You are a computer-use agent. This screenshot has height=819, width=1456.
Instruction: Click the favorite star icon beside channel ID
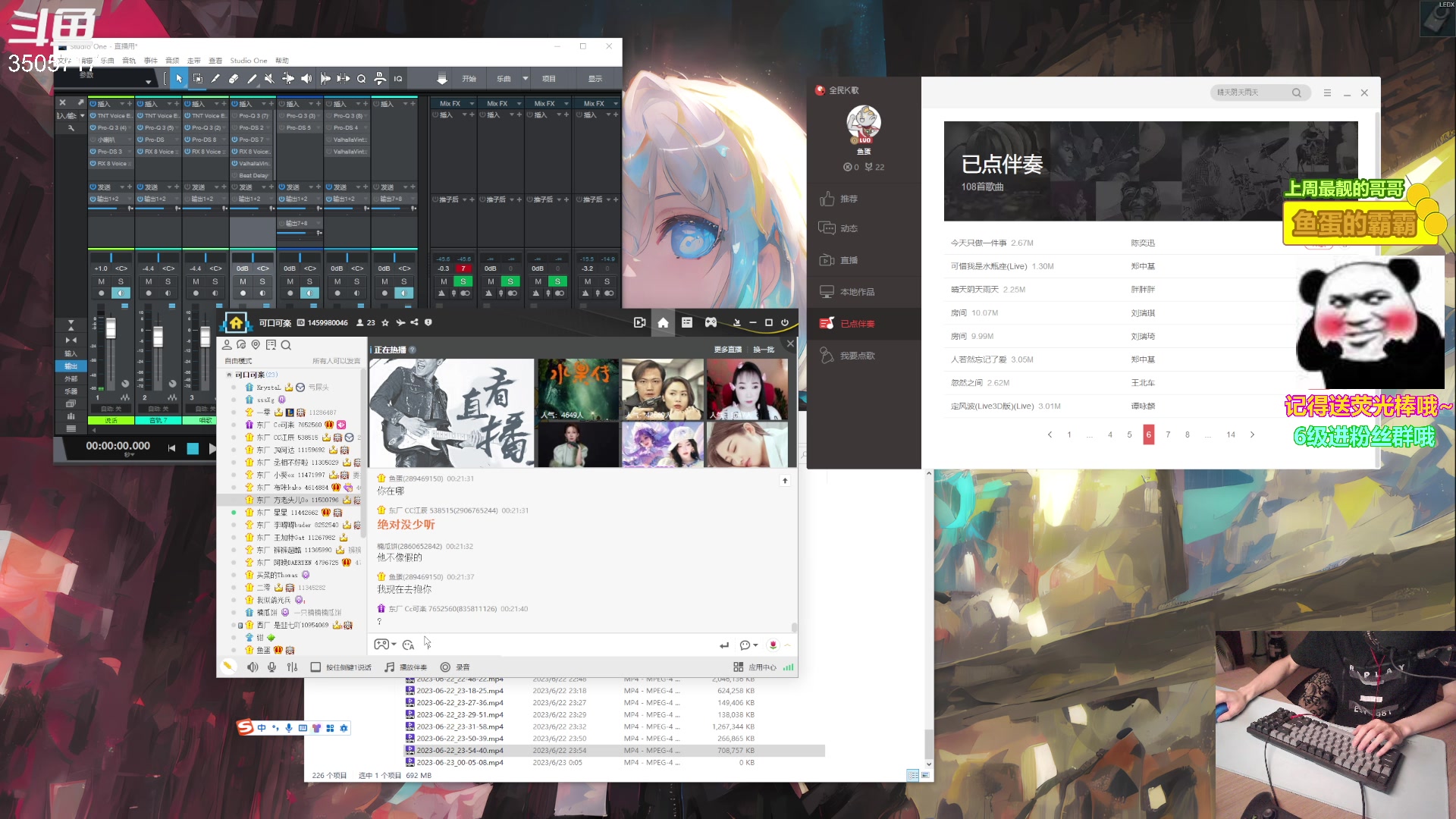click(385, 323)
